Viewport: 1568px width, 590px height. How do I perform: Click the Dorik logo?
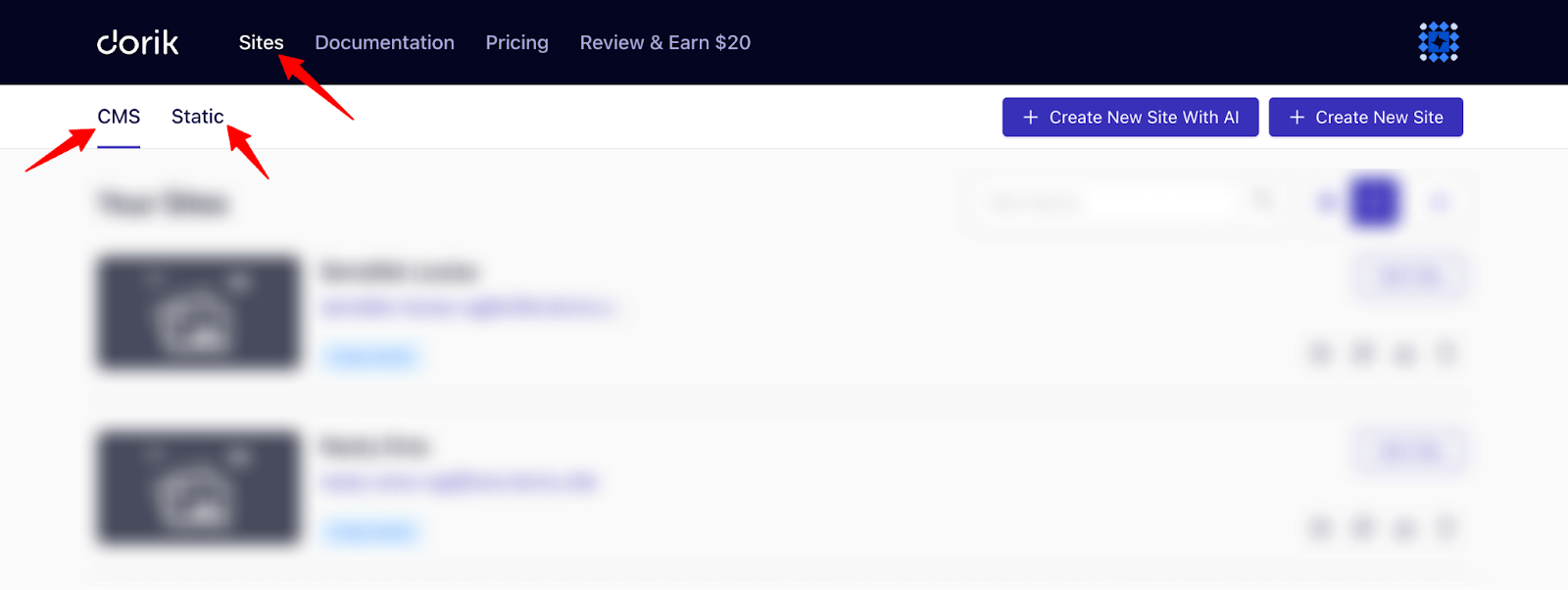pos(137,42)
